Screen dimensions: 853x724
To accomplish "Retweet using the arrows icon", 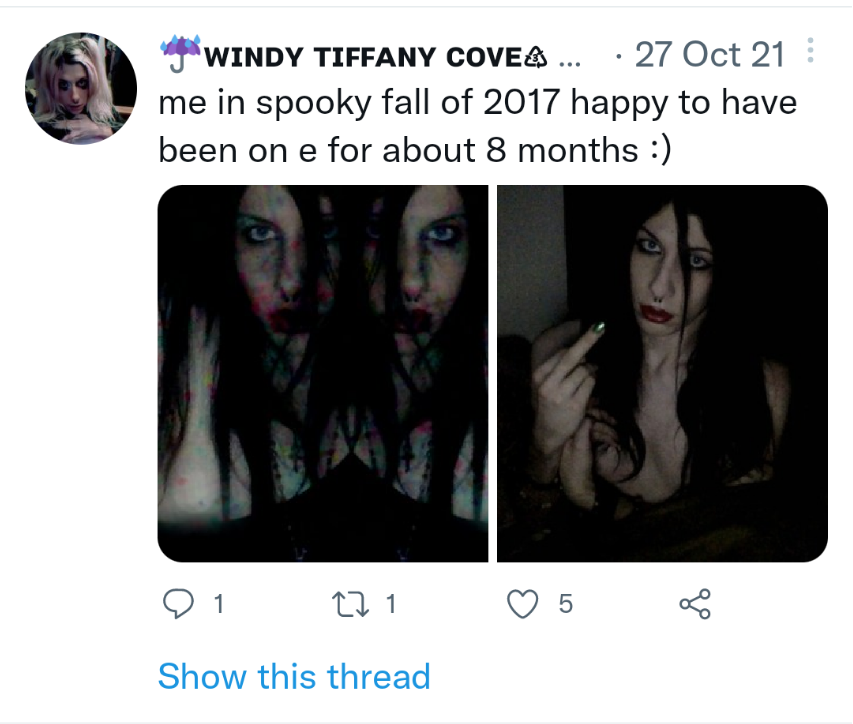I will (x=351, y=604).
